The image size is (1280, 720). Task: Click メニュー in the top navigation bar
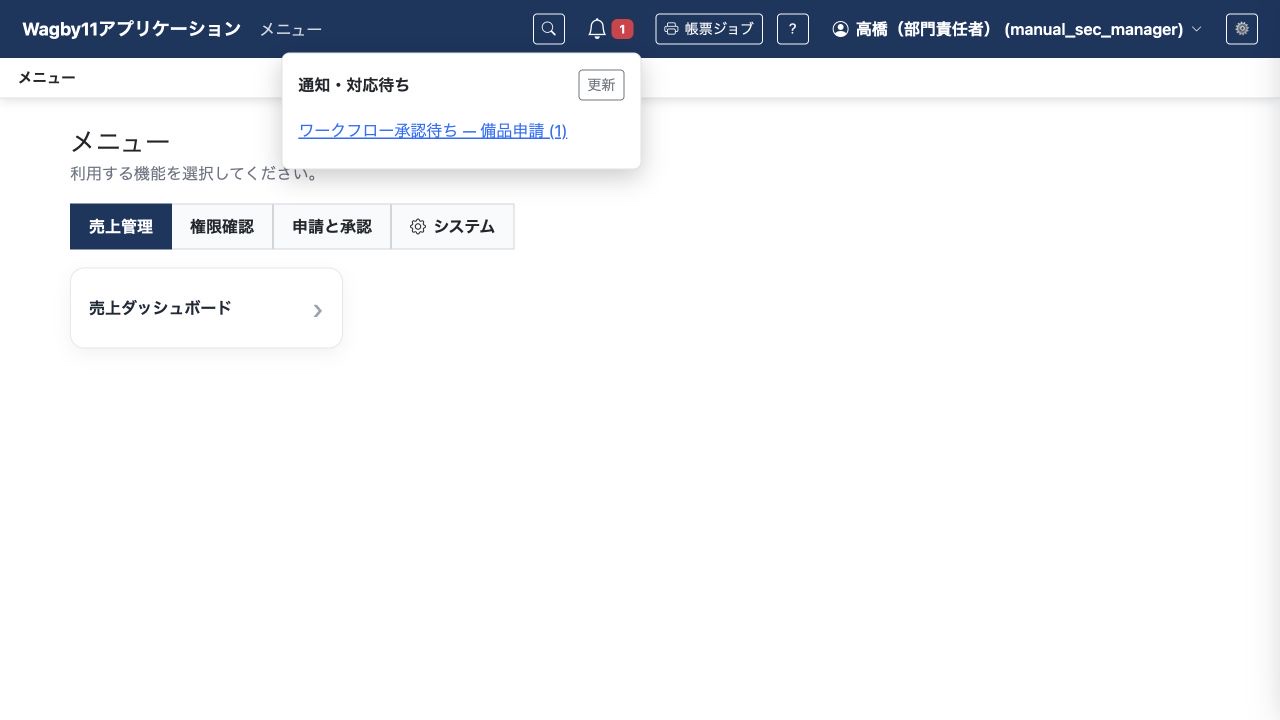(291, 29)
